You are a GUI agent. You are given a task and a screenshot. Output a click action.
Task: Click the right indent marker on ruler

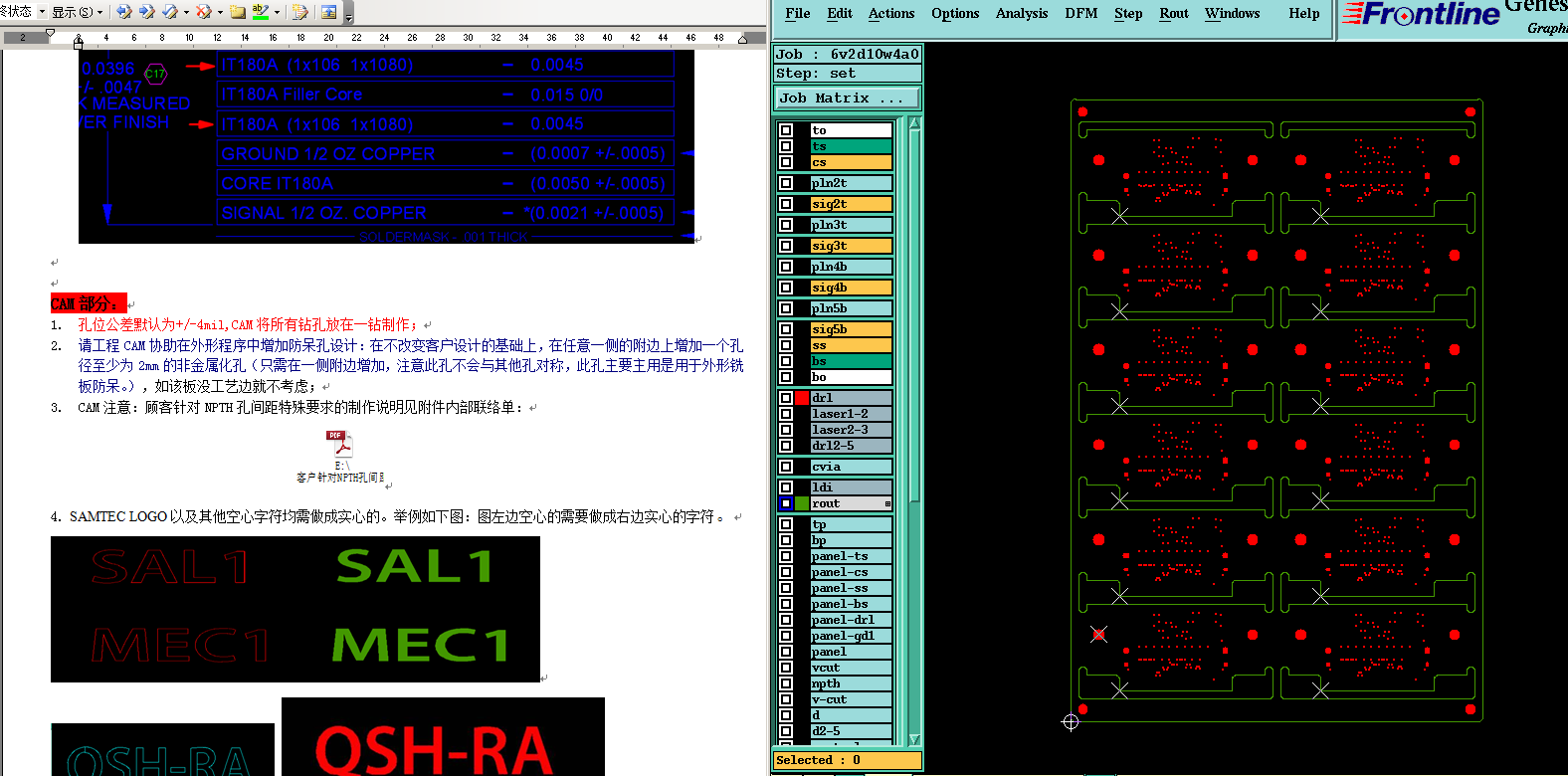(x=742, y=39)
